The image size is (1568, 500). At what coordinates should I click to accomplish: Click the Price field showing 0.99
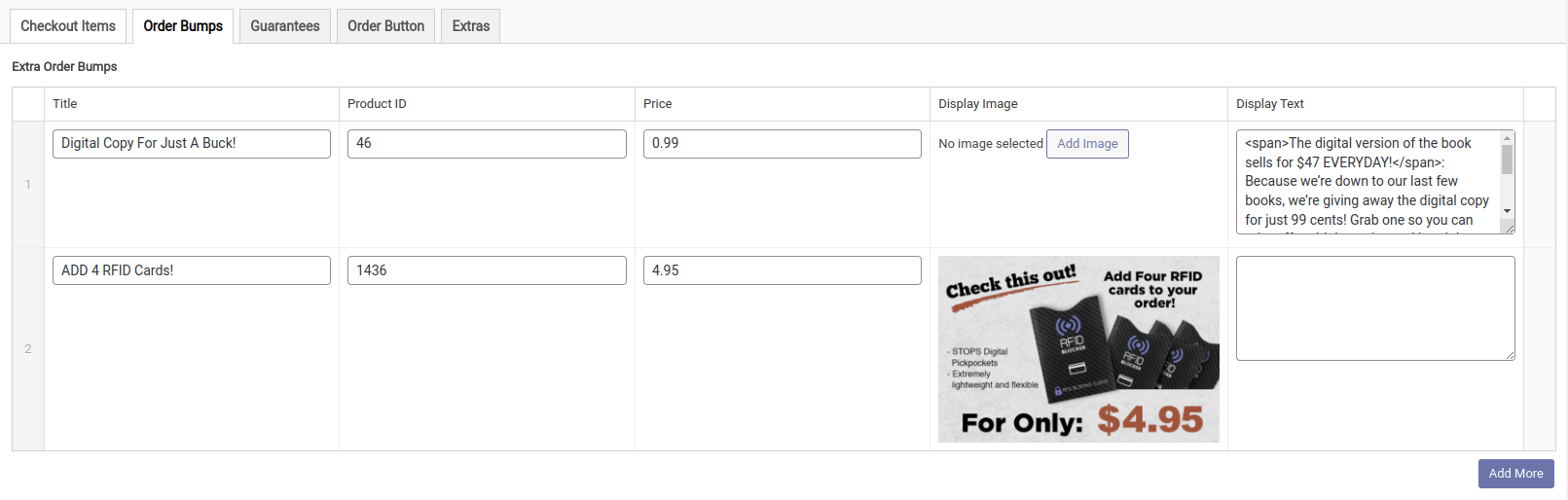(x=782, y=144)
